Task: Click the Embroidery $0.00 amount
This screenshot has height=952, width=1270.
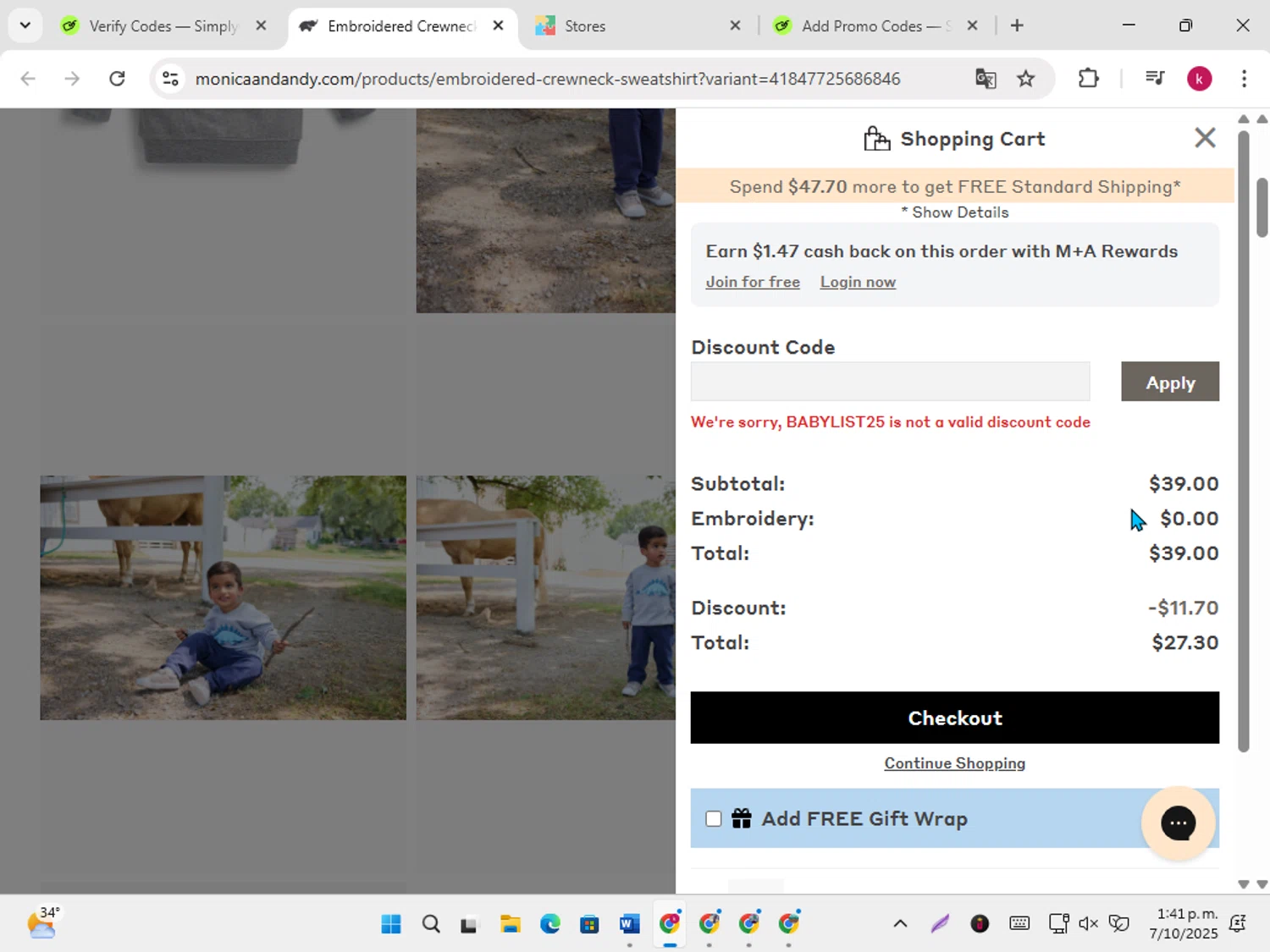Action: coord(1190,518)
